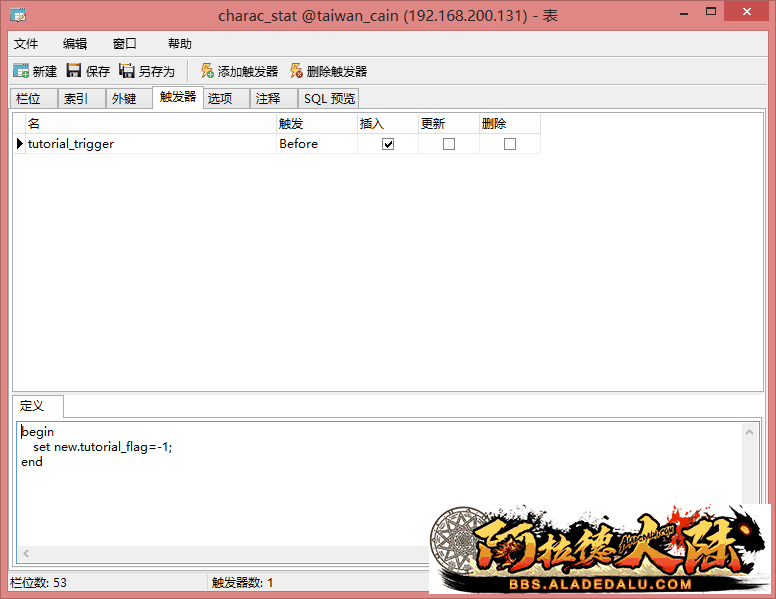This screenshot has height=599, width=776.
Task: Open the 索引 (Indexes) tab
Action: (75, 98)
